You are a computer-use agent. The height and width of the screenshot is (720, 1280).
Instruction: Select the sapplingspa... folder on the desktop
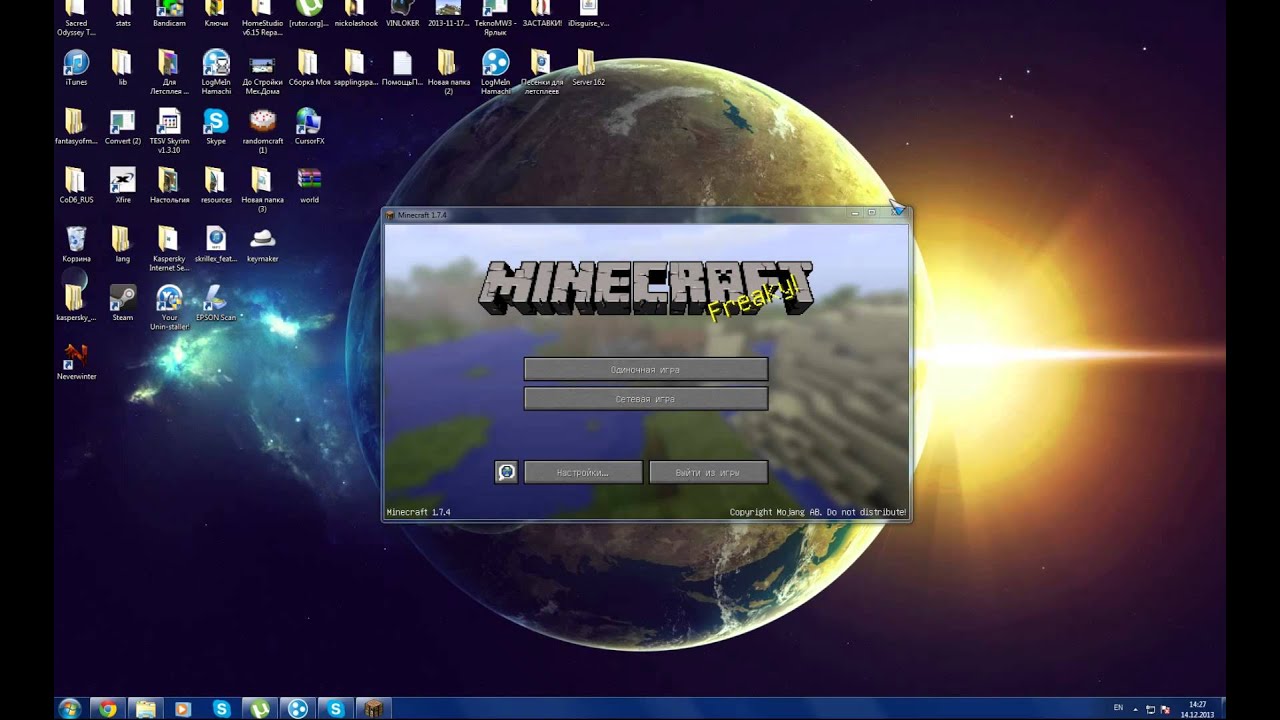(355, 68)
